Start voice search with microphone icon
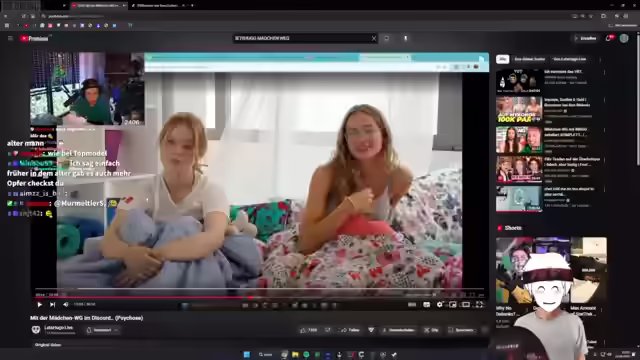This screenshot has height=360, width=640. click(405, 38)
